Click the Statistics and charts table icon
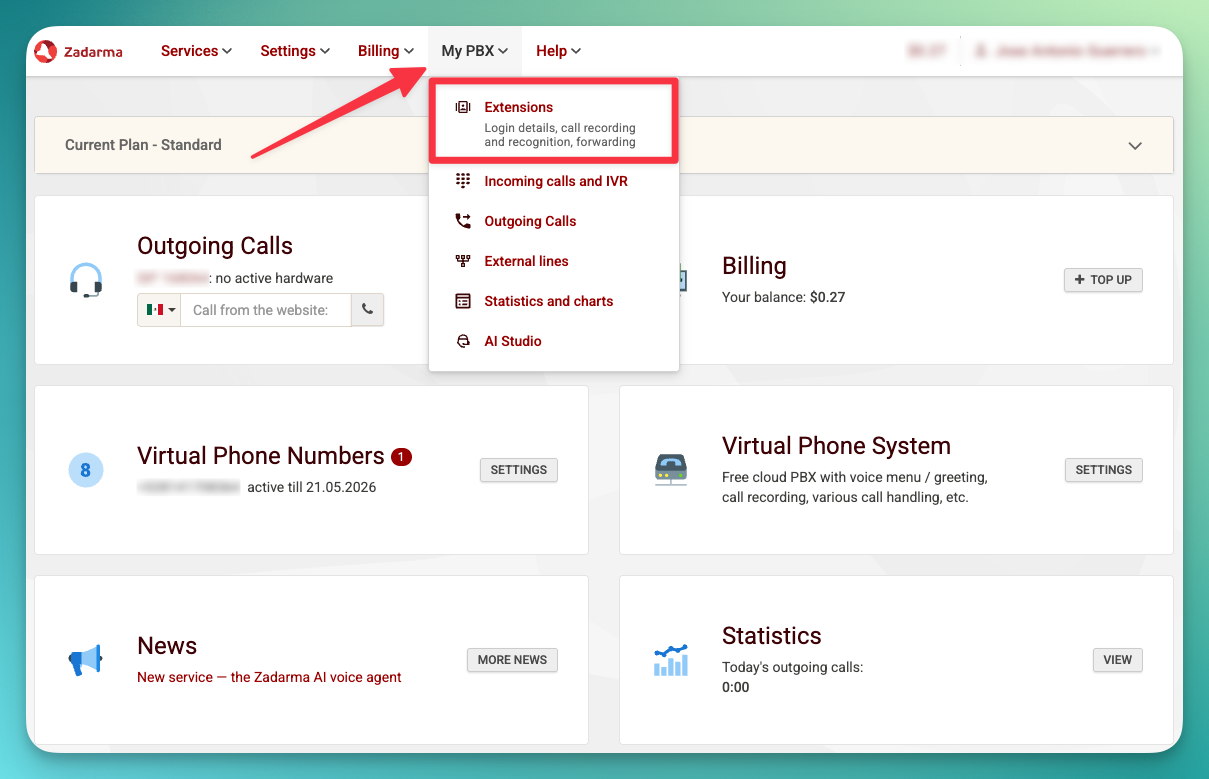The image size is (1209, 779). (x=461, y=301)
